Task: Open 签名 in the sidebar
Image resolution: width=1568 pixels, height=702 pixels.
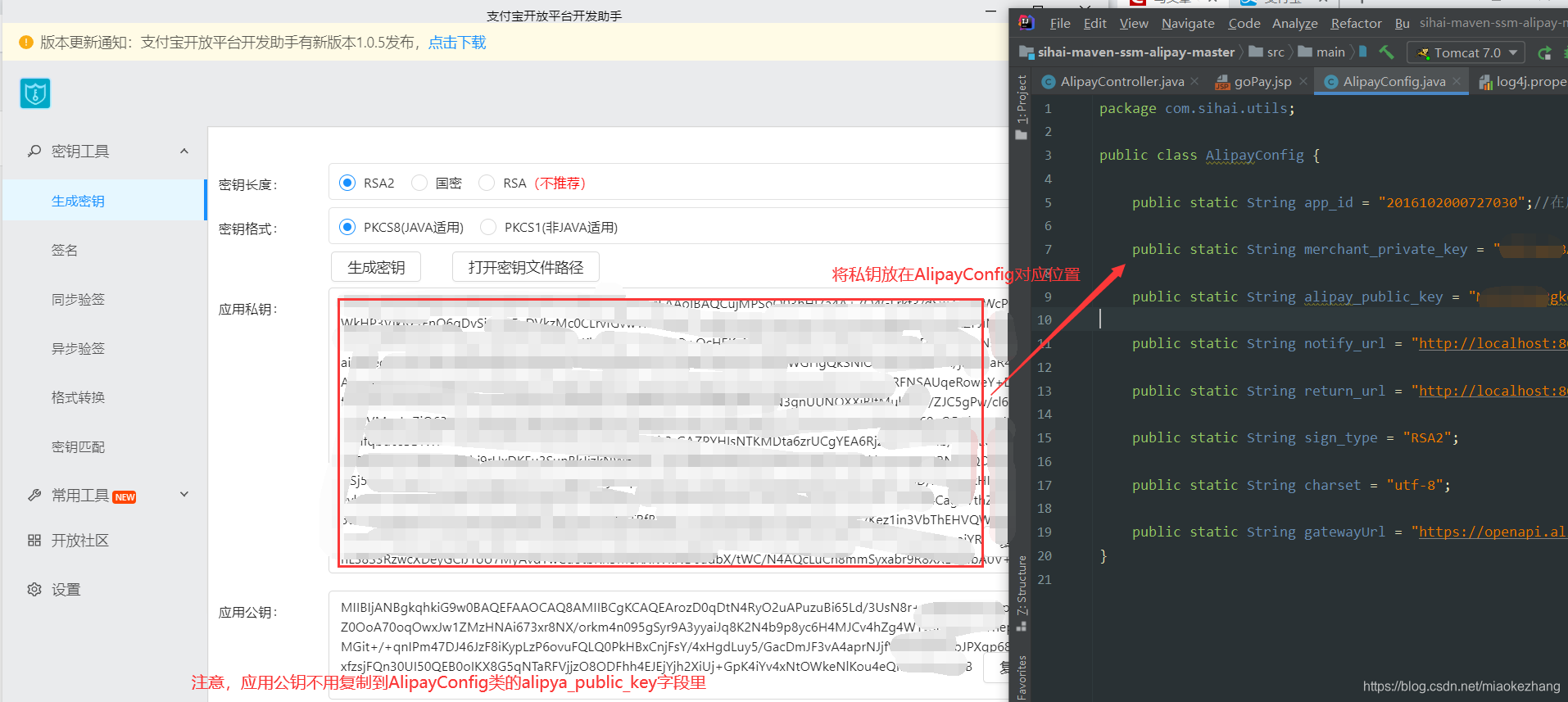Action: tap(65, 250)
